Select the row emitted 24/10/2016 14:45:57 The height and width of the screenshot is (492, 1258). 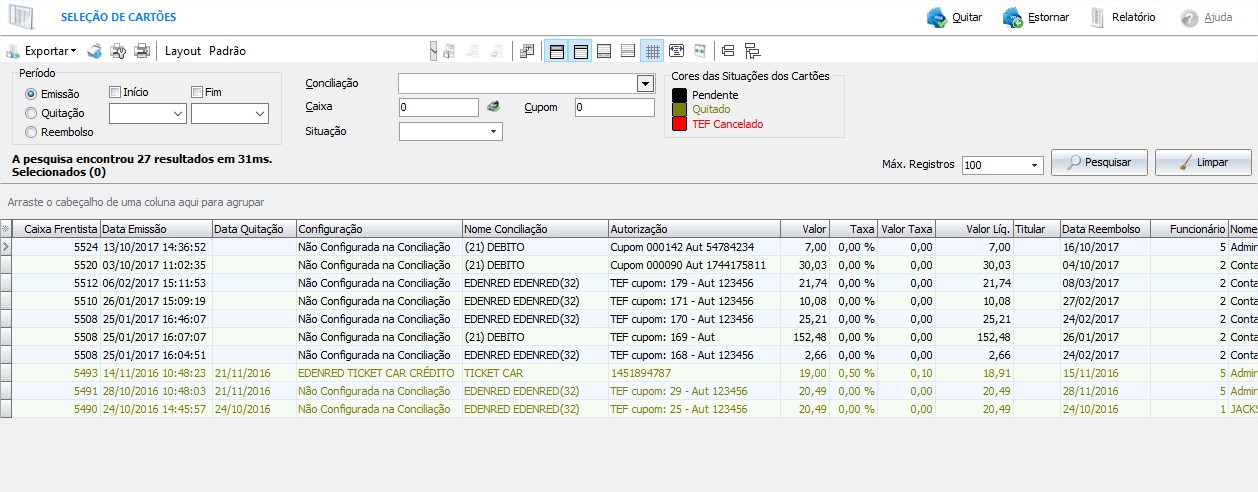(x=629, y=408)
